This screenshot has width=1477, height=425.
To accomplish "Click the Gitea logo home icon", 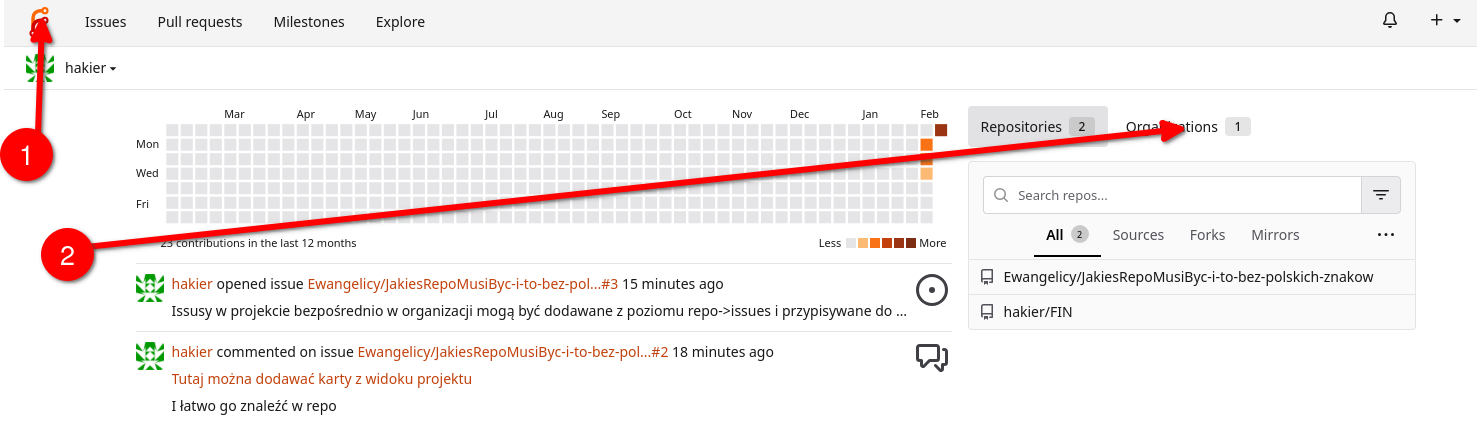I will pos(40,22).
